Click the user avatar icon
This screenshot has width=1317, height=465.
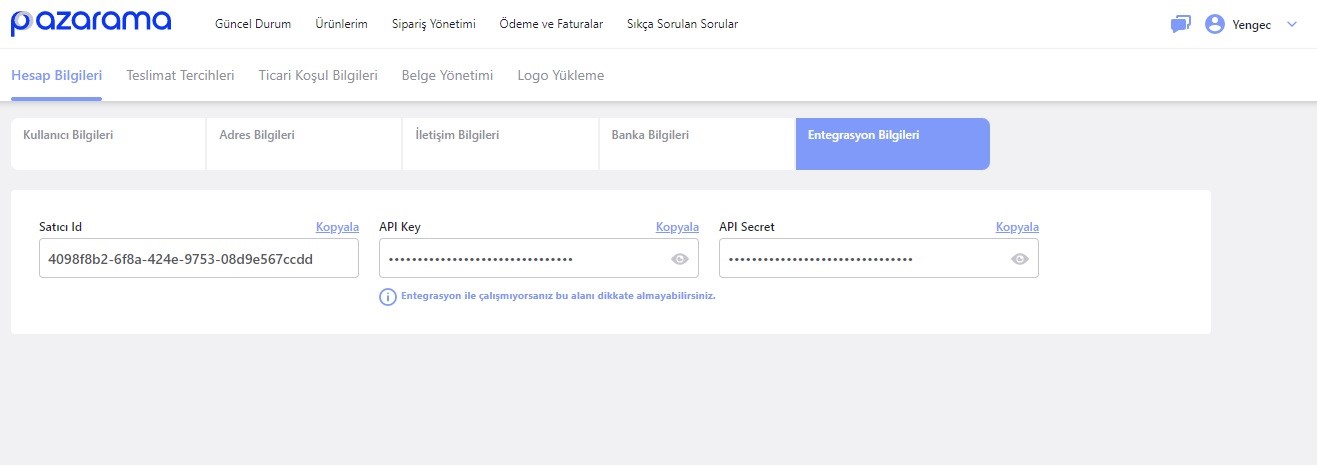1215,24
